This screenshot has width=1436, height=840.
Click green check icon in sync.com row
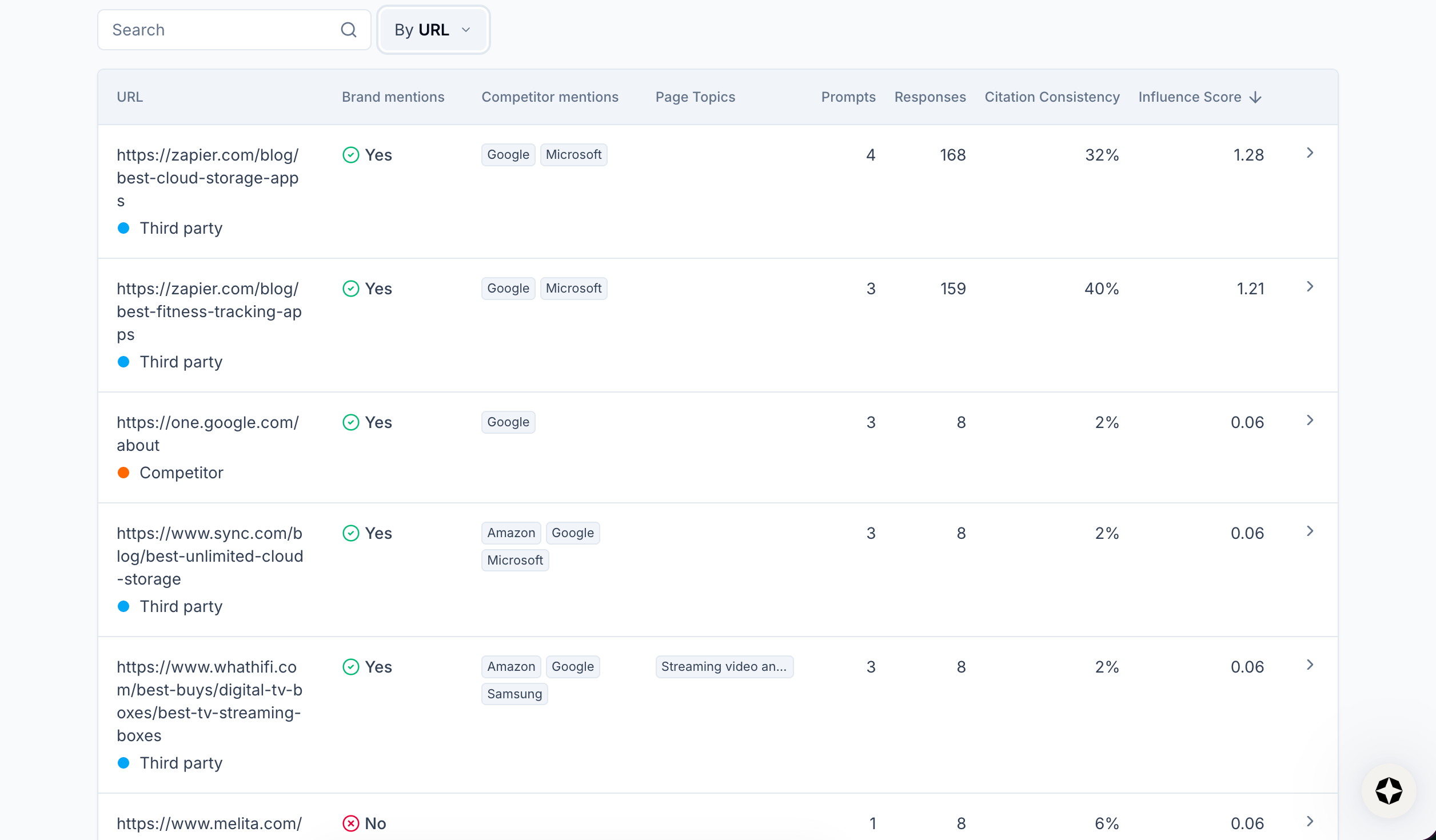click(350, 533)
